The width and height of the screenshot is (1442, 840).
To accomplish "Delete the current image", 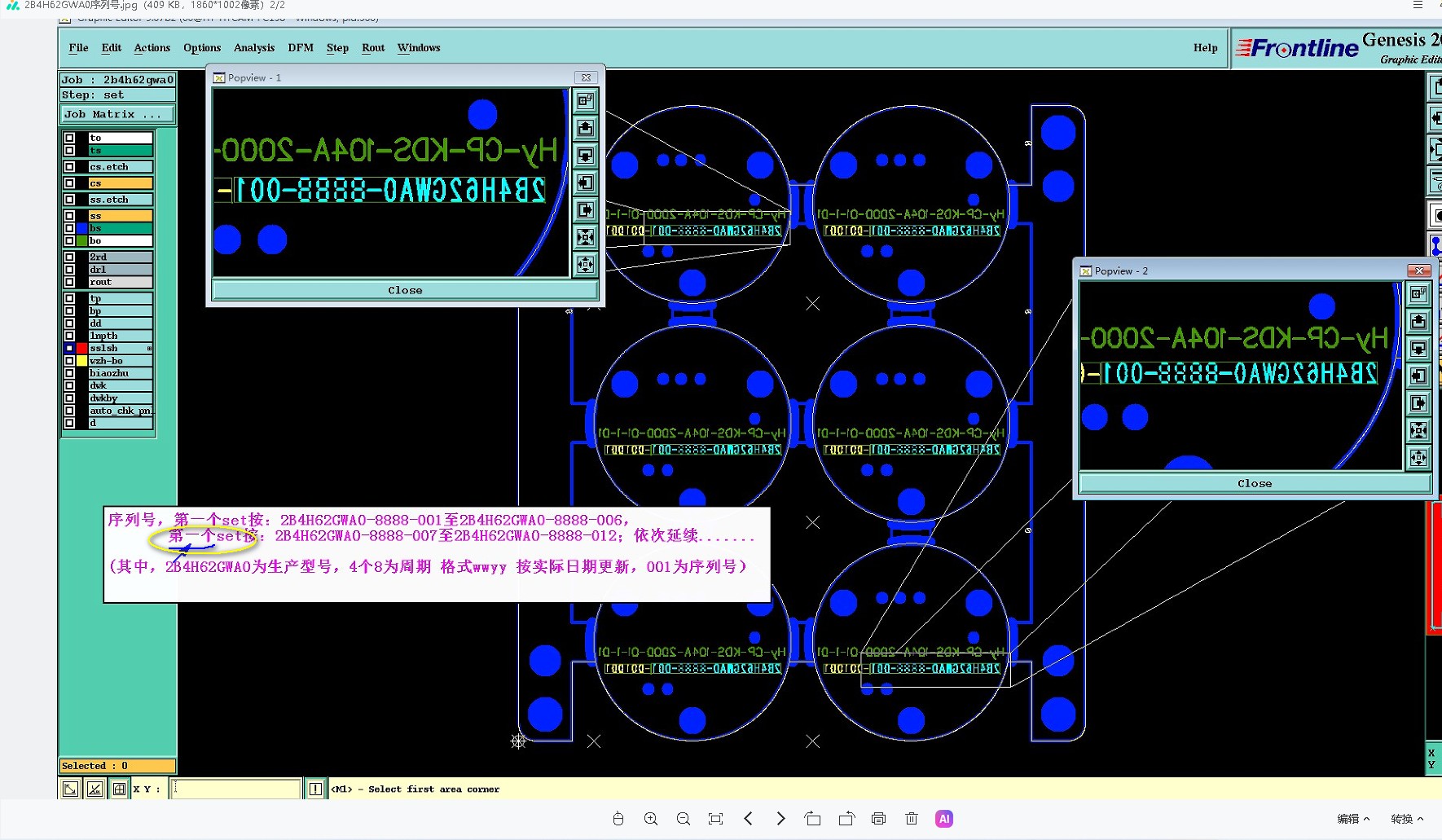I will pos(912,819).
